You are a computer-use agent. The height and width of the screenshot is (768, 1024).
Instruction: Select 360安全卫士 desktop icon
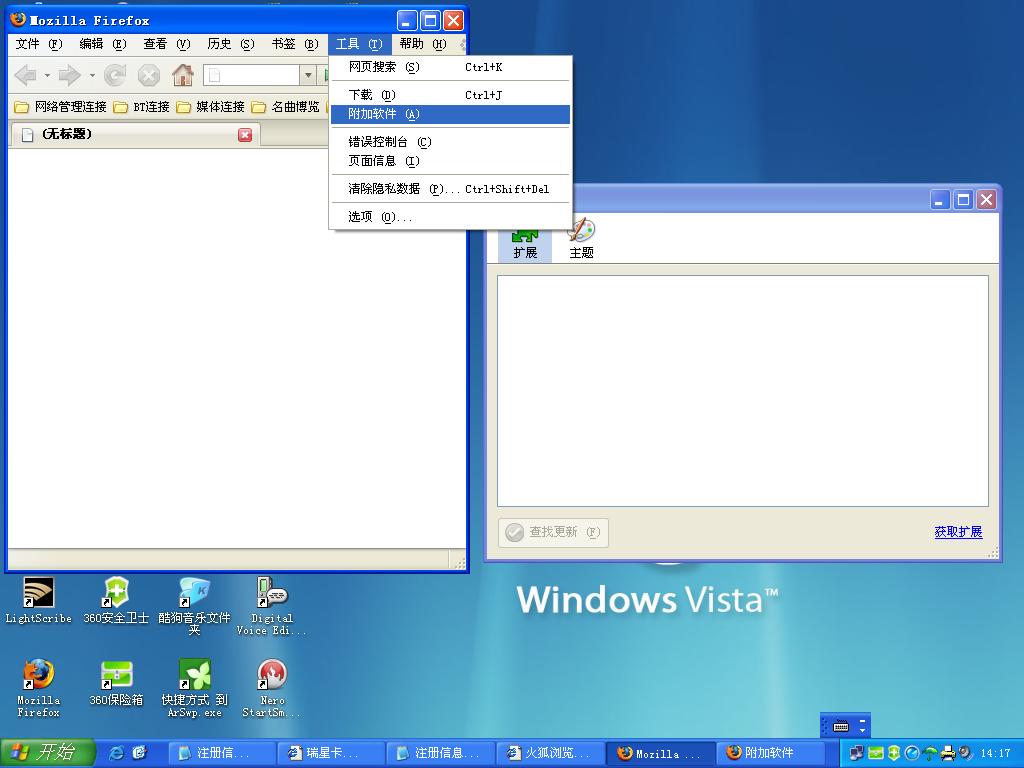(116, 601)
